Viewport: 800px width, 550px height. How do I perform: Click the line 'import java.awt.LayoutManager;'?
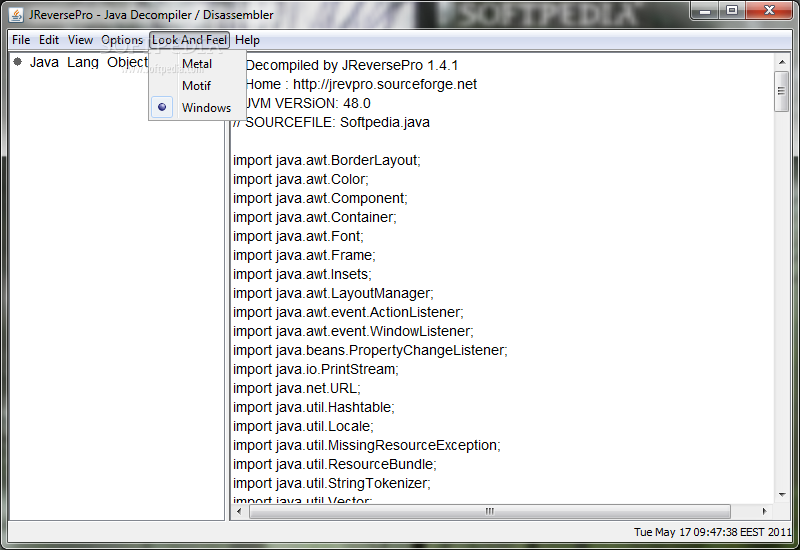point(333,293)
